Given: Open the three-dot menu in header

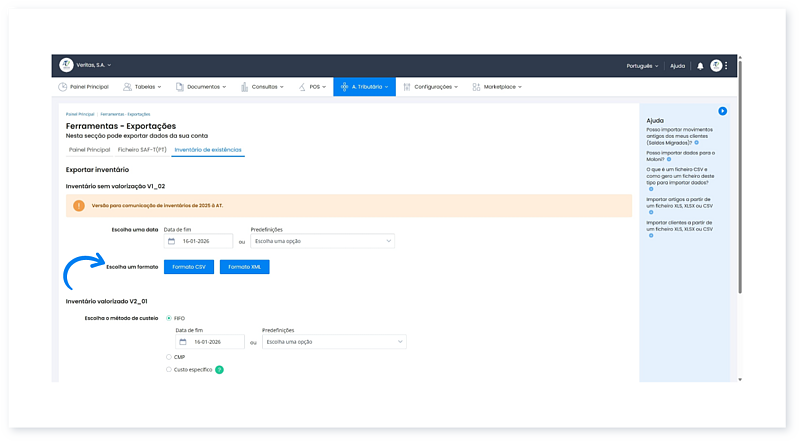Looking at the screenshot, I should [727, 65].
